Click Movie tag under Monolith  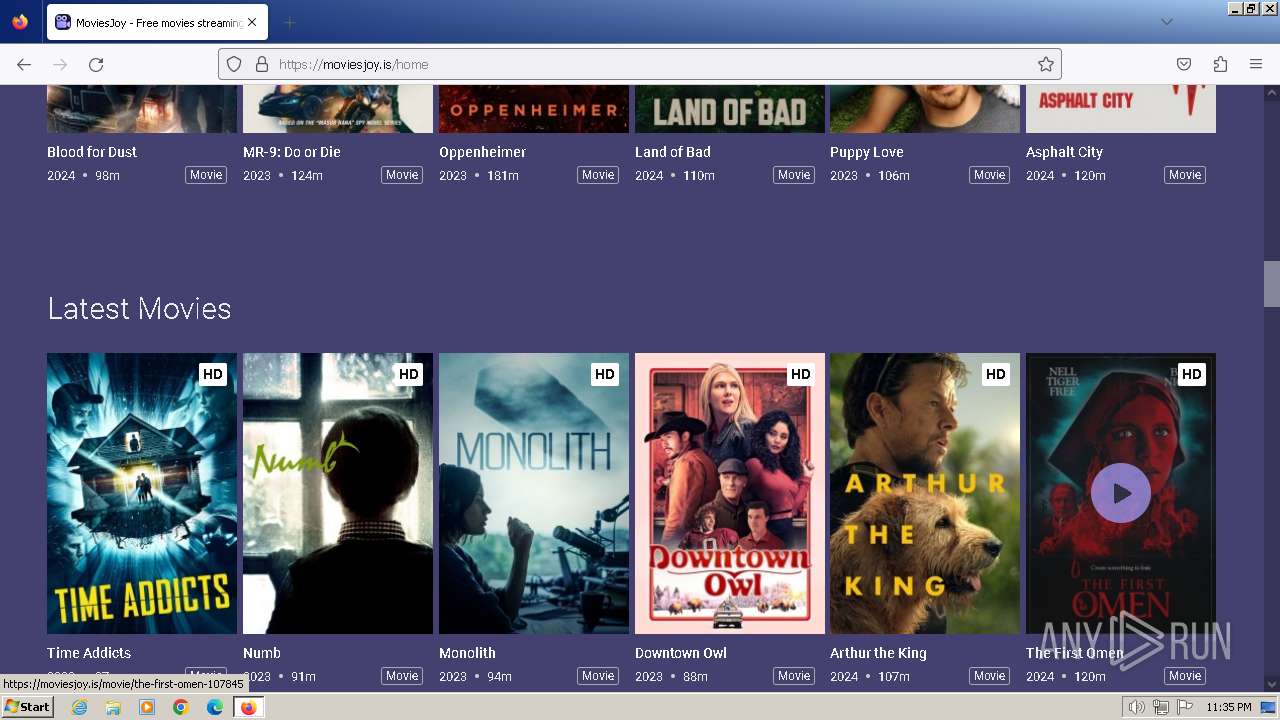[598, 676]
